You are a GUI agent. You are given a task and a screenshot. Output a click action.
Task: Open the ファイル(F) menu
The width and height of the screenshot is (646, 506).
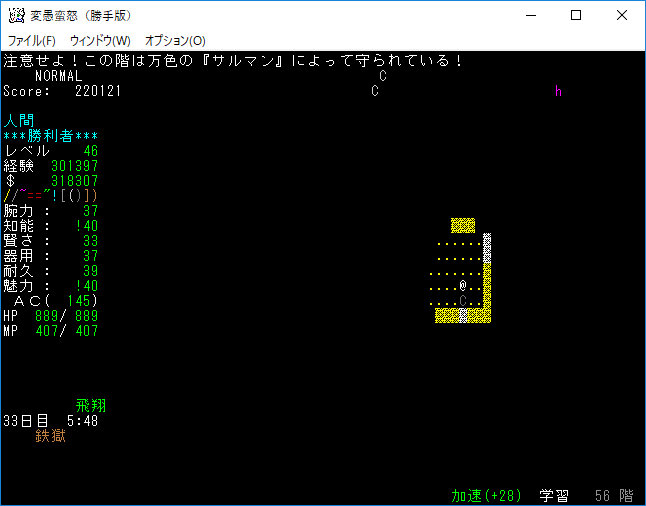[32, 40]
